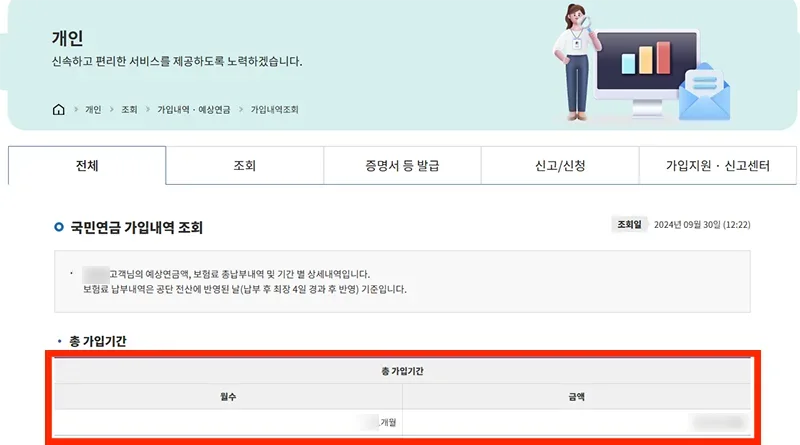Select the 전체 tab

[x=87, y=165]
